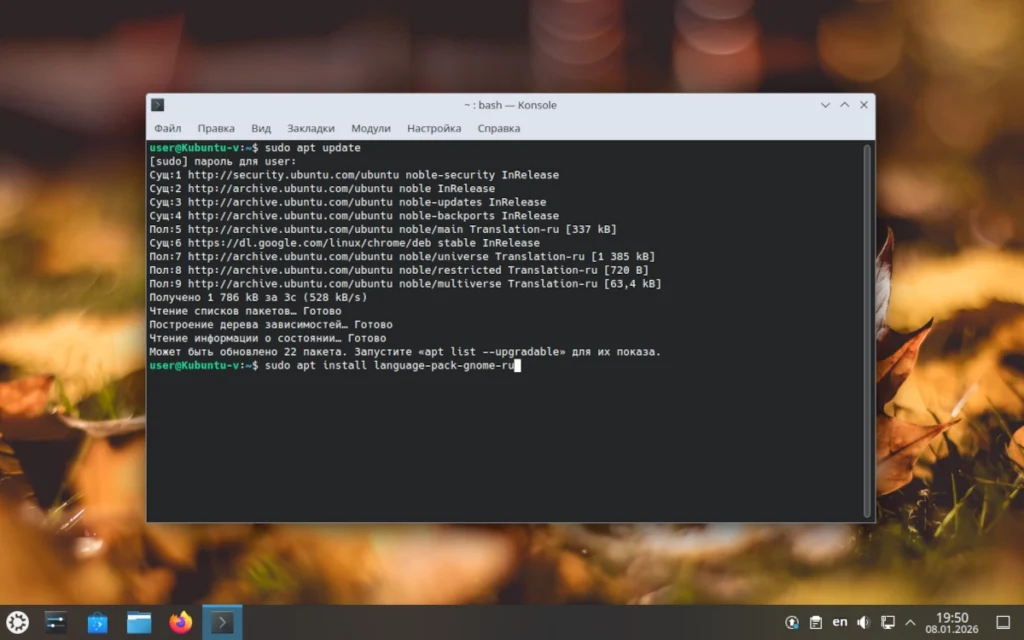Screen dimensions: 1024x640
Task: Open the volume control tray icon
Action: coord(863,622)
